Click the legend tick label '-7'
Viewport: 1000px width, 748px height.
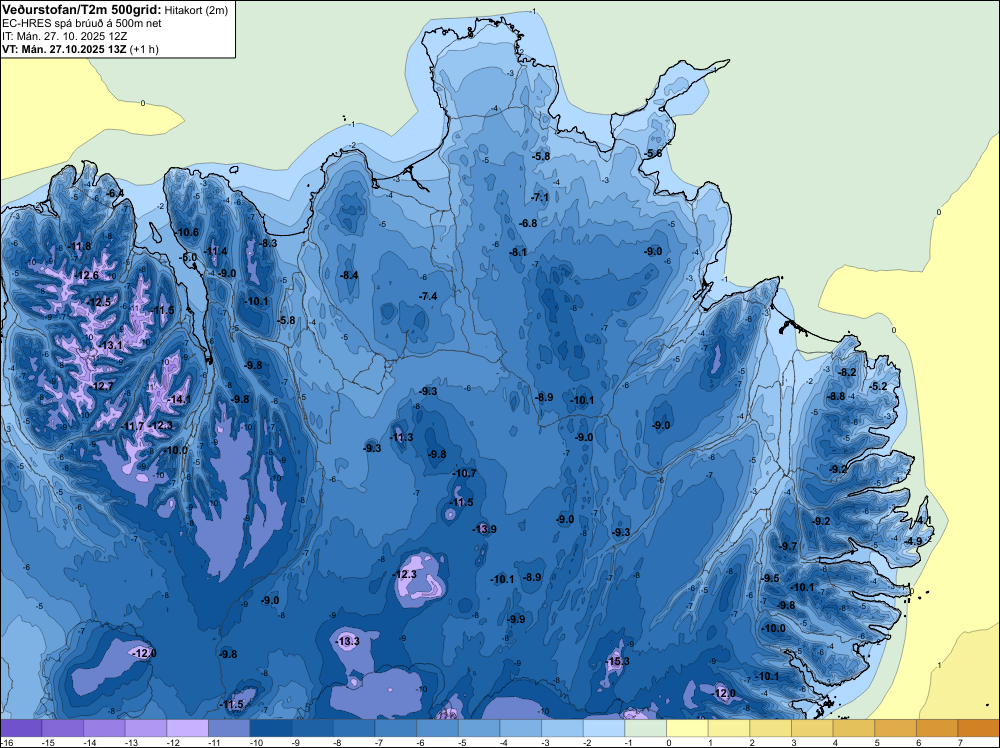click(x=379, y=742)
